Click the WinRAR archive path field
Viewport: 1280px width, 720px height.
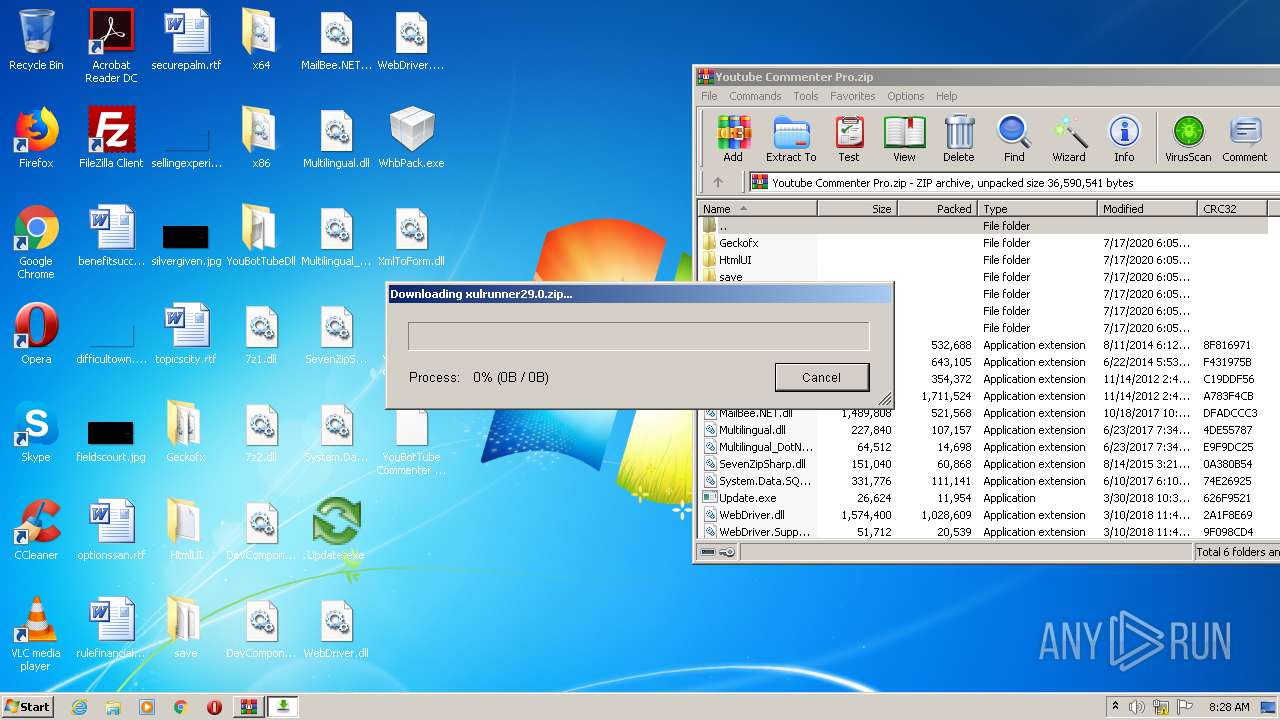click(x=1014, y=182)
